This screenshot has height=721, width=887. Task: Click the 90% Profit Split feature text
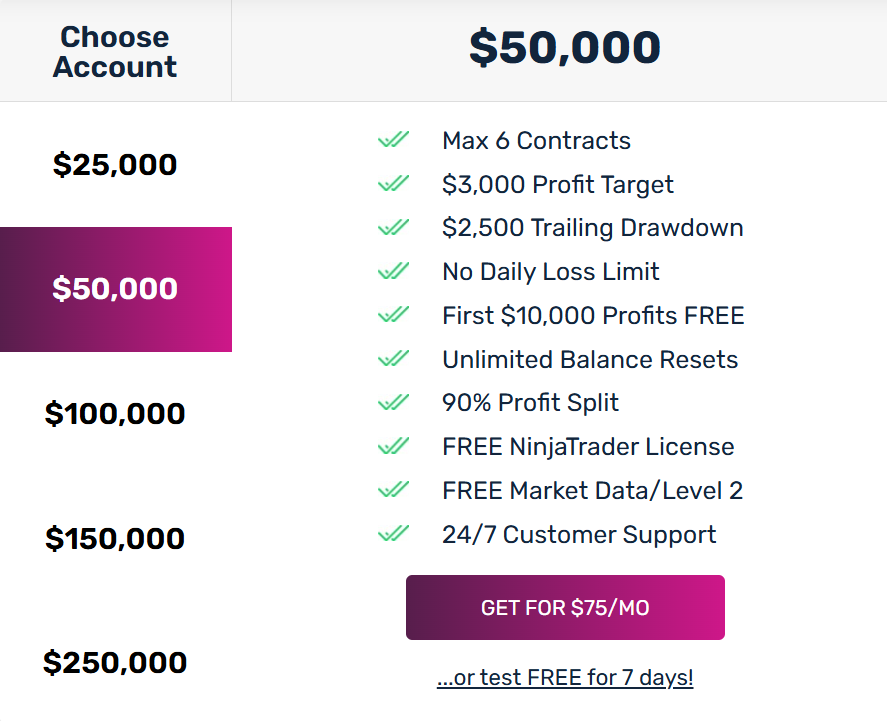tap(530, 402)
